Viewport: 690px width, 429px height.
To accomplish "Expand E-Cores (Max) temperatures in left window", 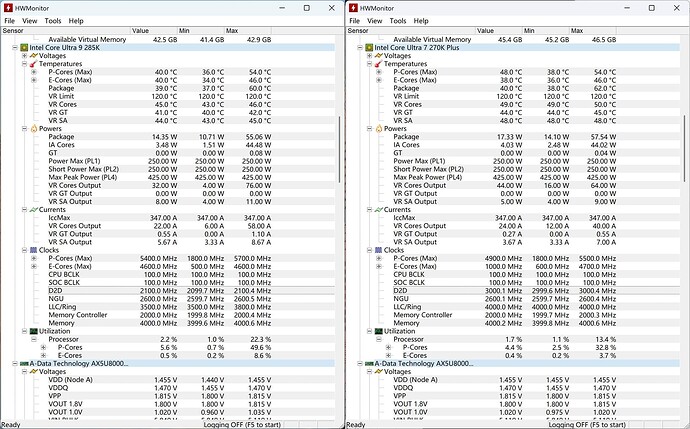I will tap(34, 80).
